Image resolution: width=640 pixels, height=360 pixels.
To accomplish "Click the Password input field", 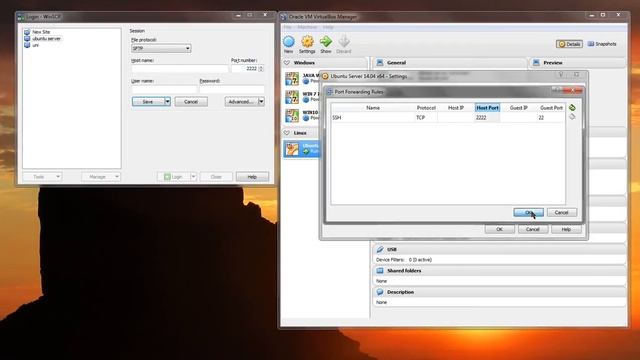I will pos(232,89).
